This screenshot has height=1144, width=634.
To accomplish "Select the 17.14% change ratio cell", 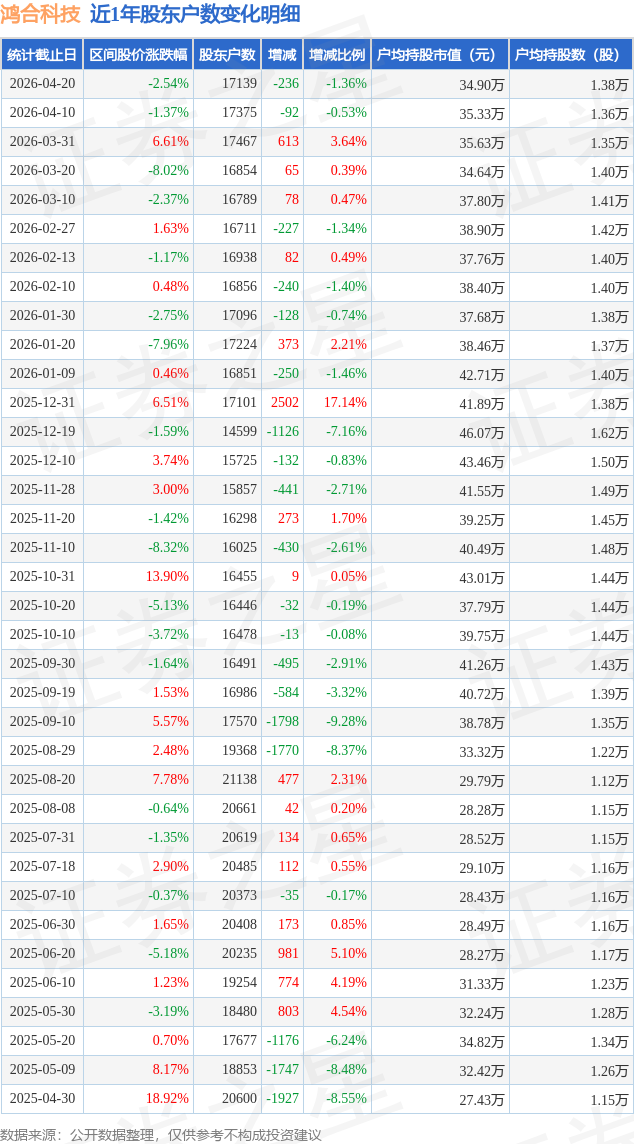I will coord(345,403).
